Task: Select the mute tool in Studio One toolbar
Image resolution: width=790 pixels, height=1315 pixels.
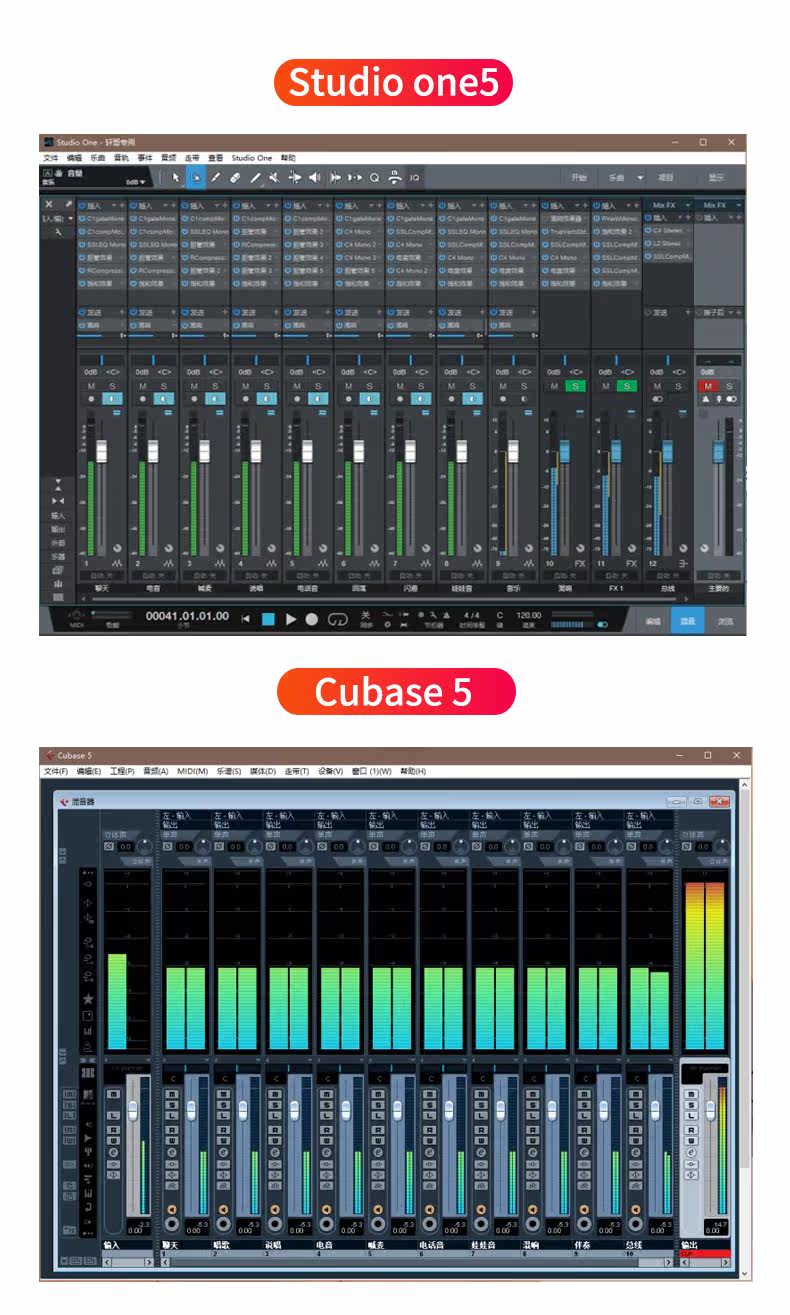Action: click(x=274, y=177)
